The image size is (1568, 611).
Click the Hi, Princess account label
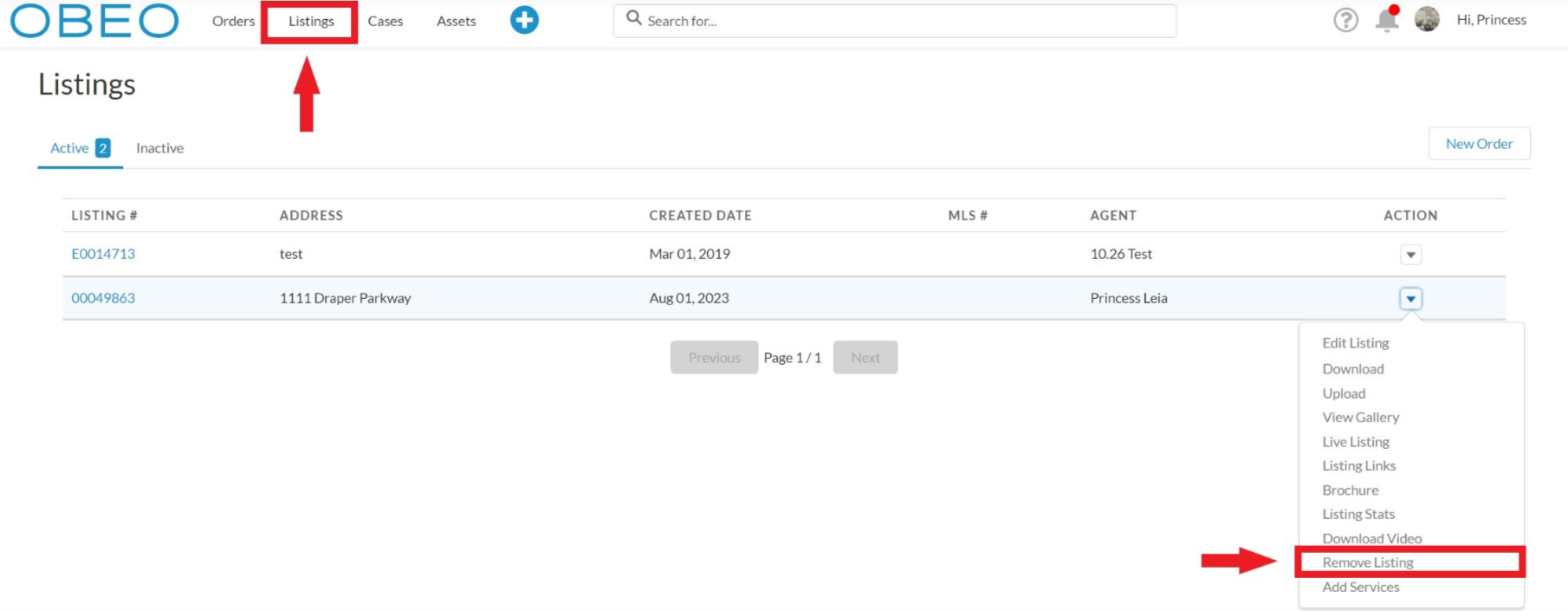tap(1492, 20)
